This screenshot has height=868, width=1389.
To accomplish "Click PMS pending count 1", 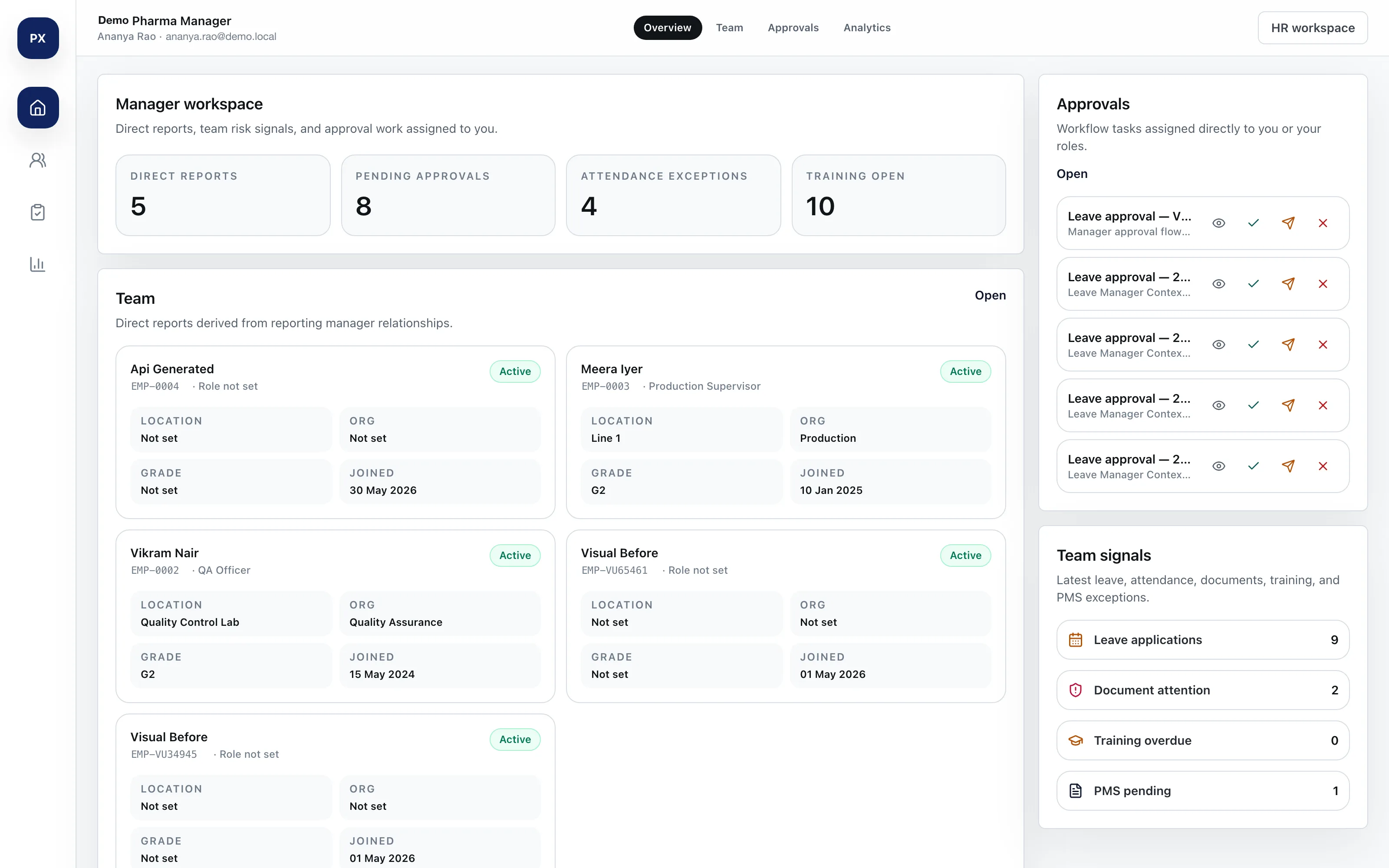I will click(1335, 790).
